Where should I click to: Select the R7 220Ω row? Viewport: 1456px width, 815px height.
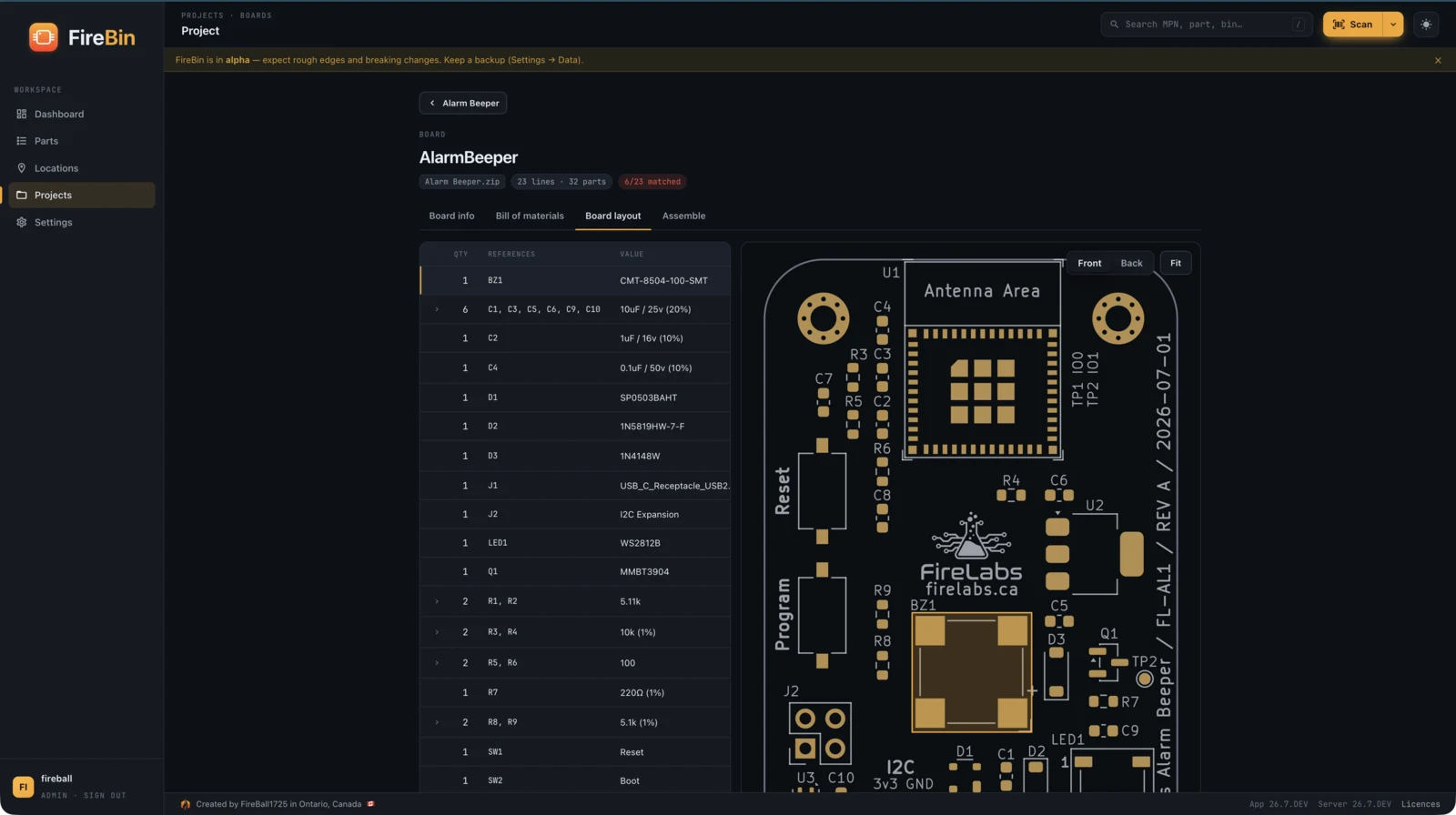pyautogui.click(x=575, y=693)
